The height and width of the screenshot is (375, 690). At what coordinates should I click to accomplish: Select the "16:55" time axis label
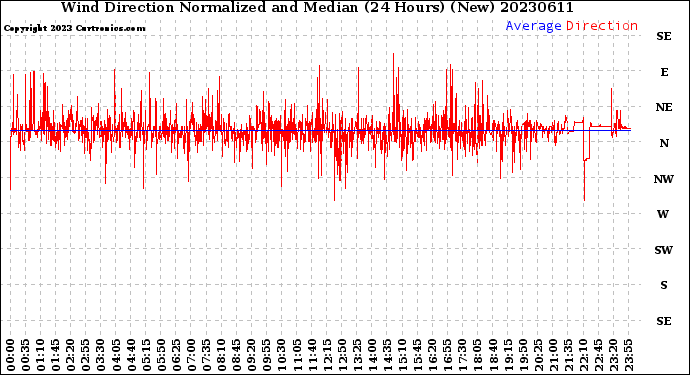[448, 355]
